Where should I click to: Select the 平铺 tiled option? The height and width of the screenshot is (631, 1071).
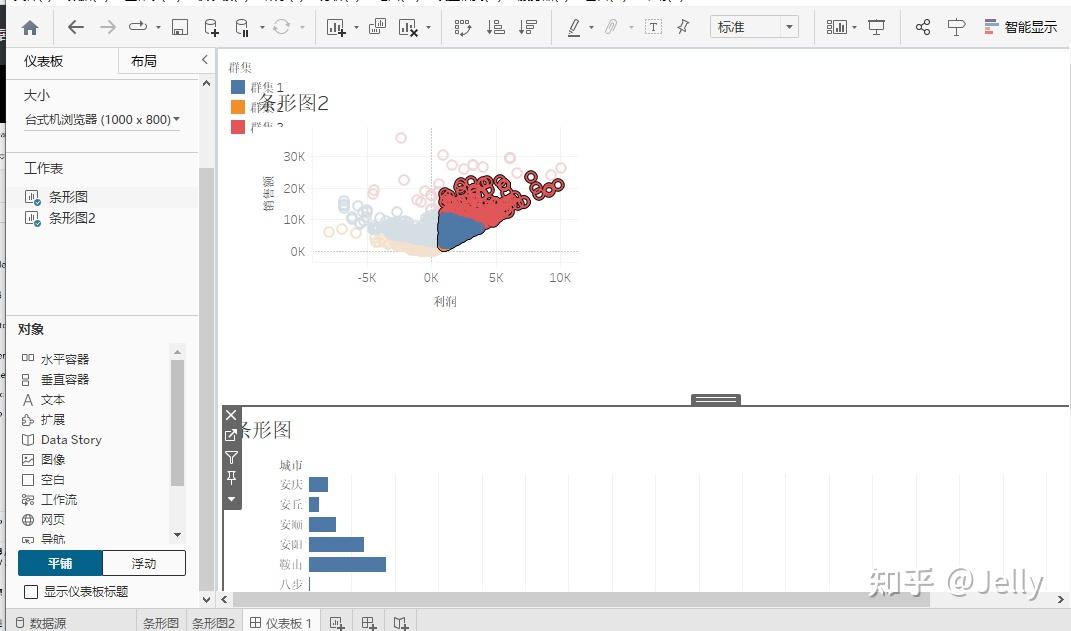click(60, 563)
